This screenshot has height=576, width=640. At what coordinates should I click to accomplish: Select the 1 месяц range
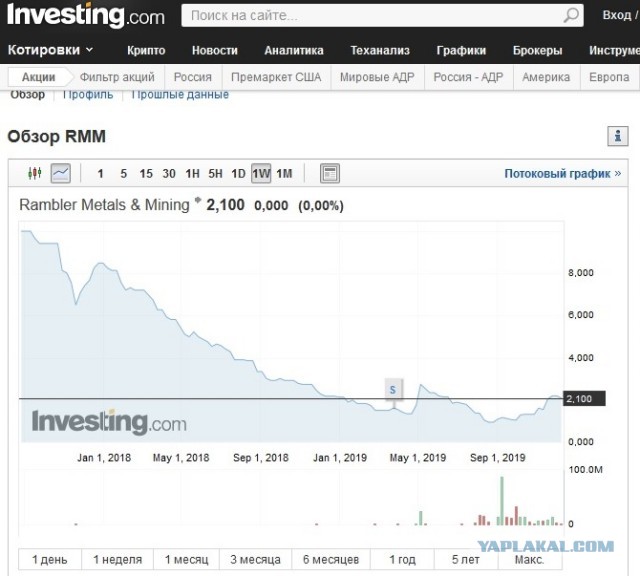pyautogui.click(x=187, y=559)
